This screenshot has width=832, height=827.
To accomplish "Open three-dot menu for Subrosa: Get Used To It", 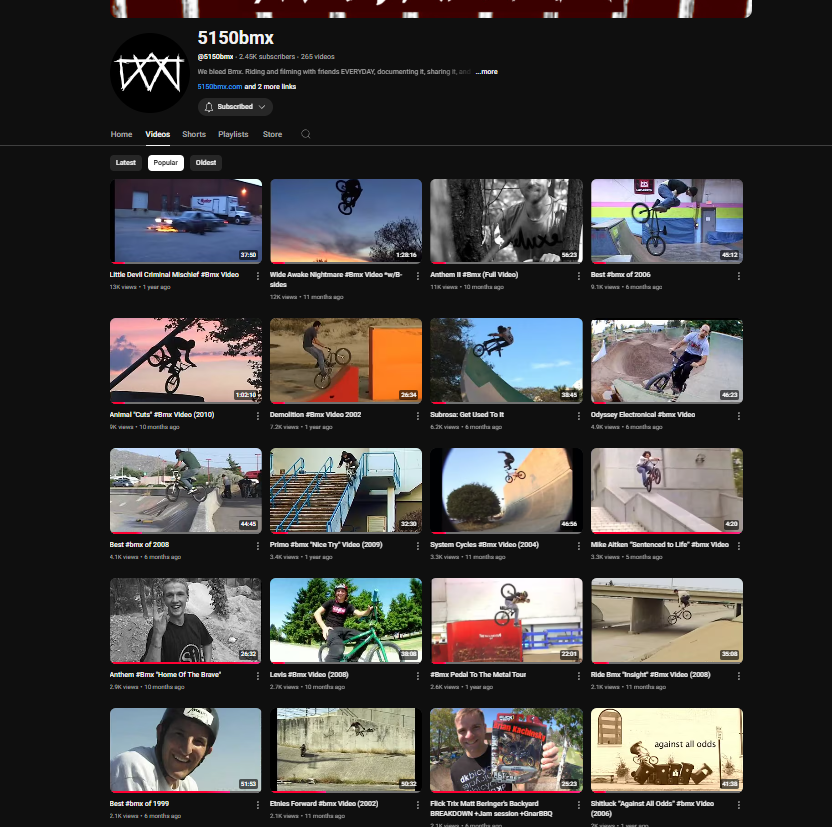I will click(x=578, y=416).
